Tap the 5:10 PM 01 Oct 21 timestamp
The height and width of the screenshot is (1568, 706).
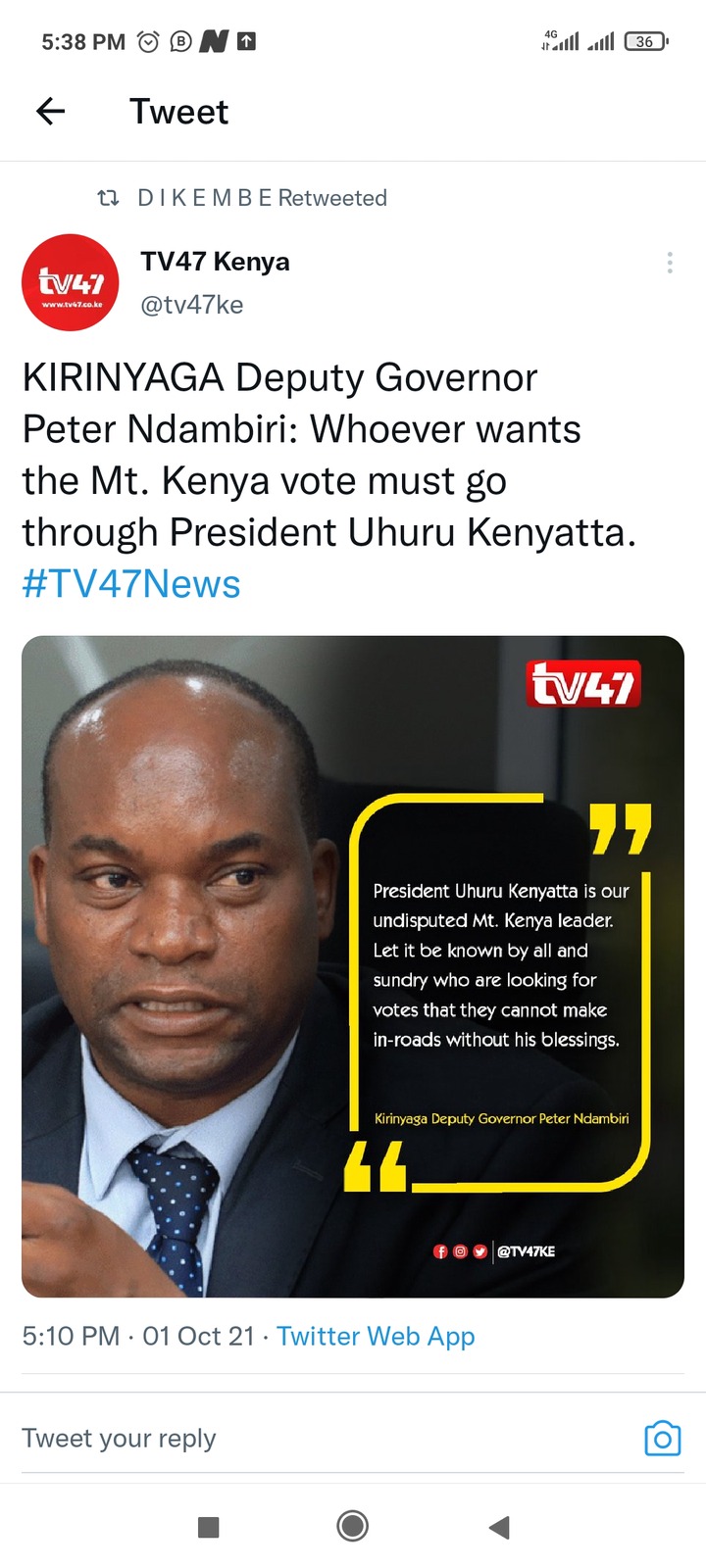pyautogui.click(x=138, y=1336)
